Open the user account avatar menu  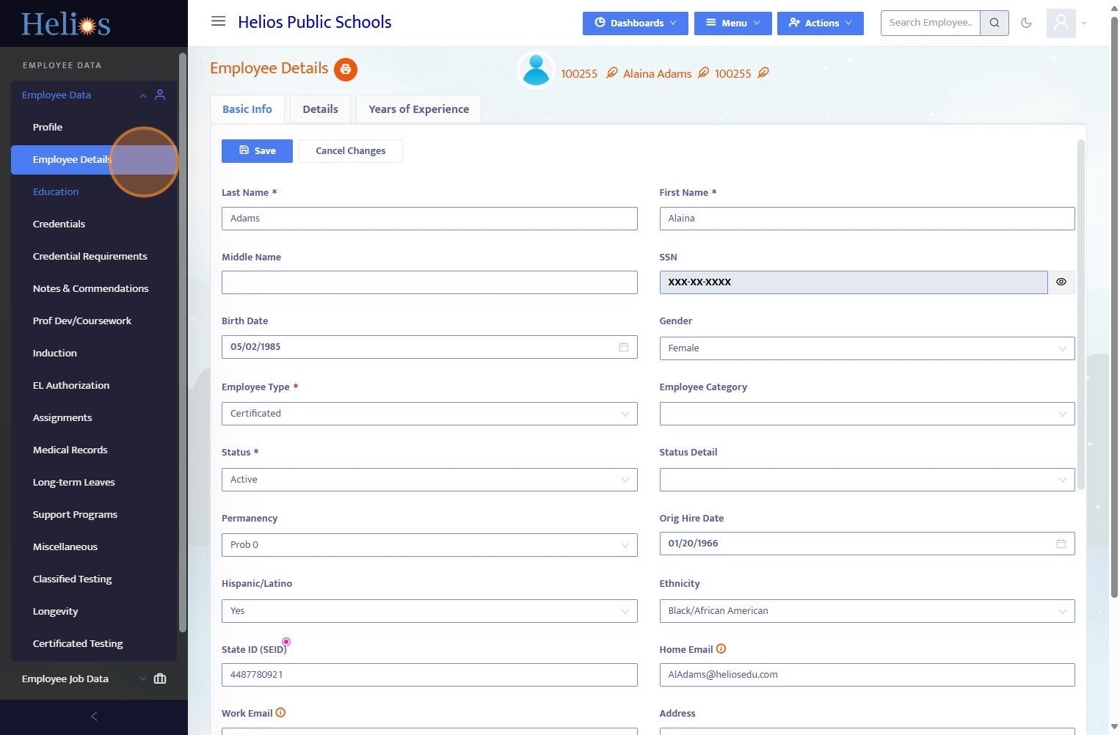pos(1061,23)
